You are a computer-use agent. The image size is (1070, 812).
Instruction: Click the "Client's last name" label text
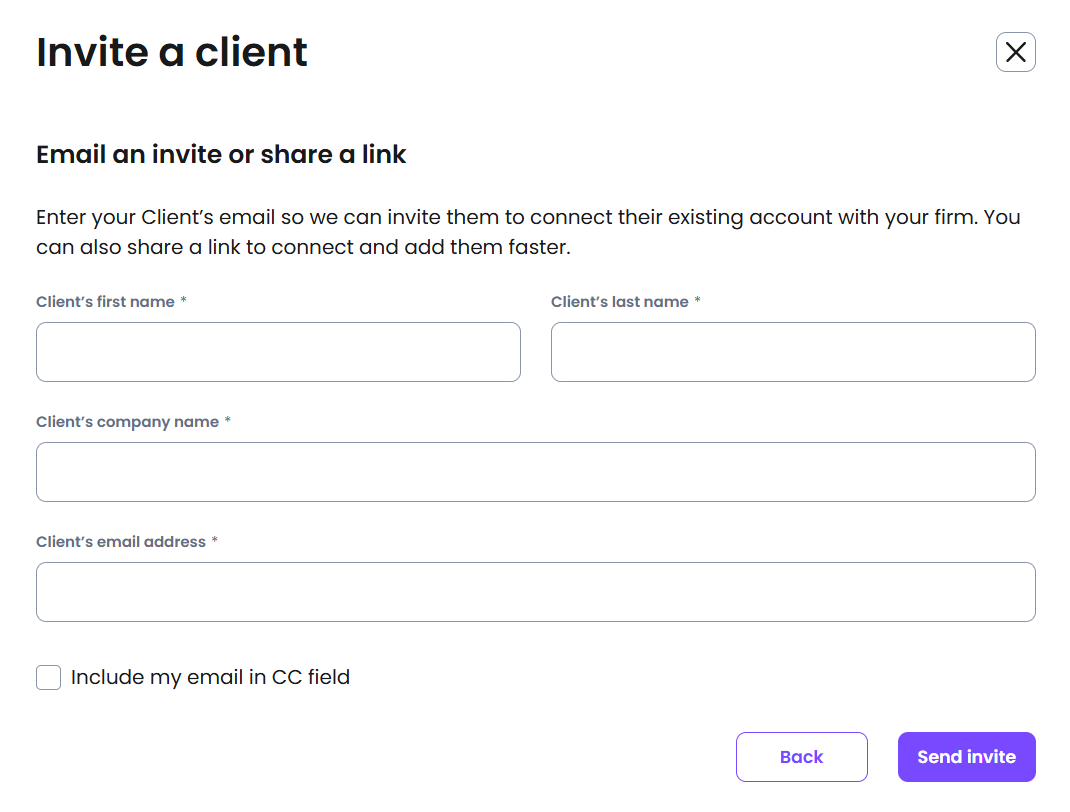click(619, 302)
